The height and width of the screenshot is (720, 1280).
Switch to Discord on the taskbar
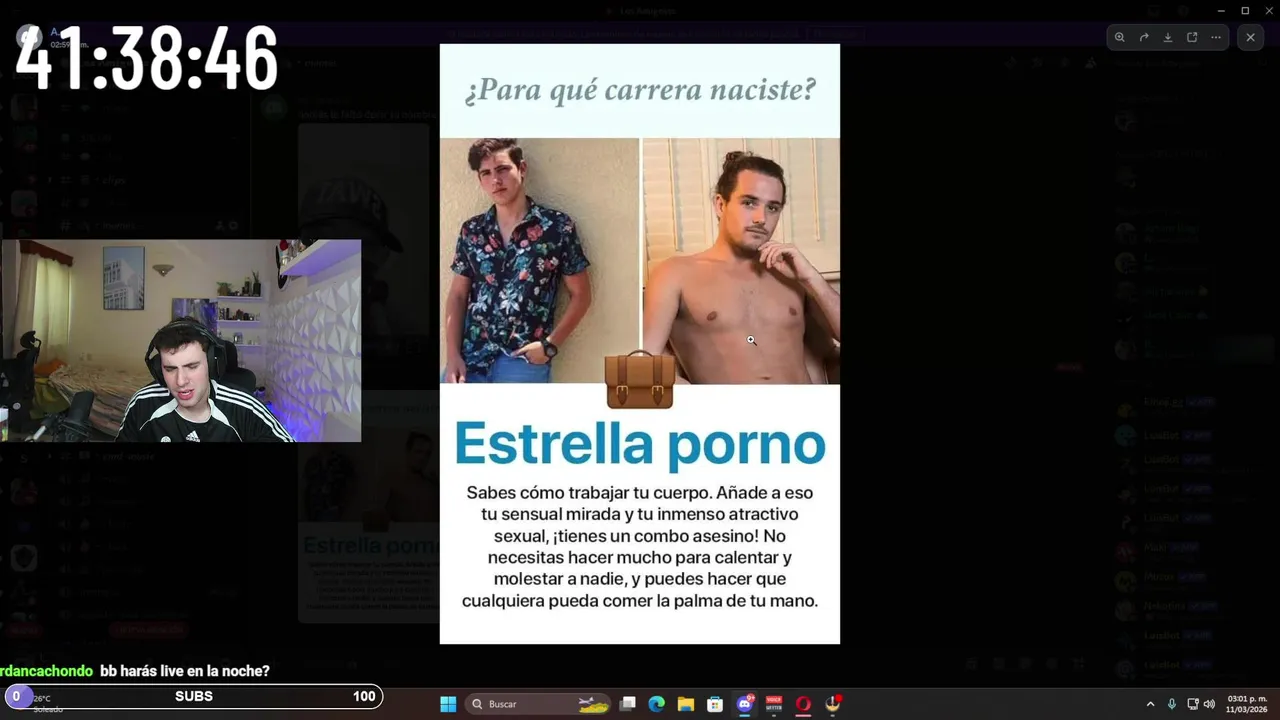coord(744,704)
